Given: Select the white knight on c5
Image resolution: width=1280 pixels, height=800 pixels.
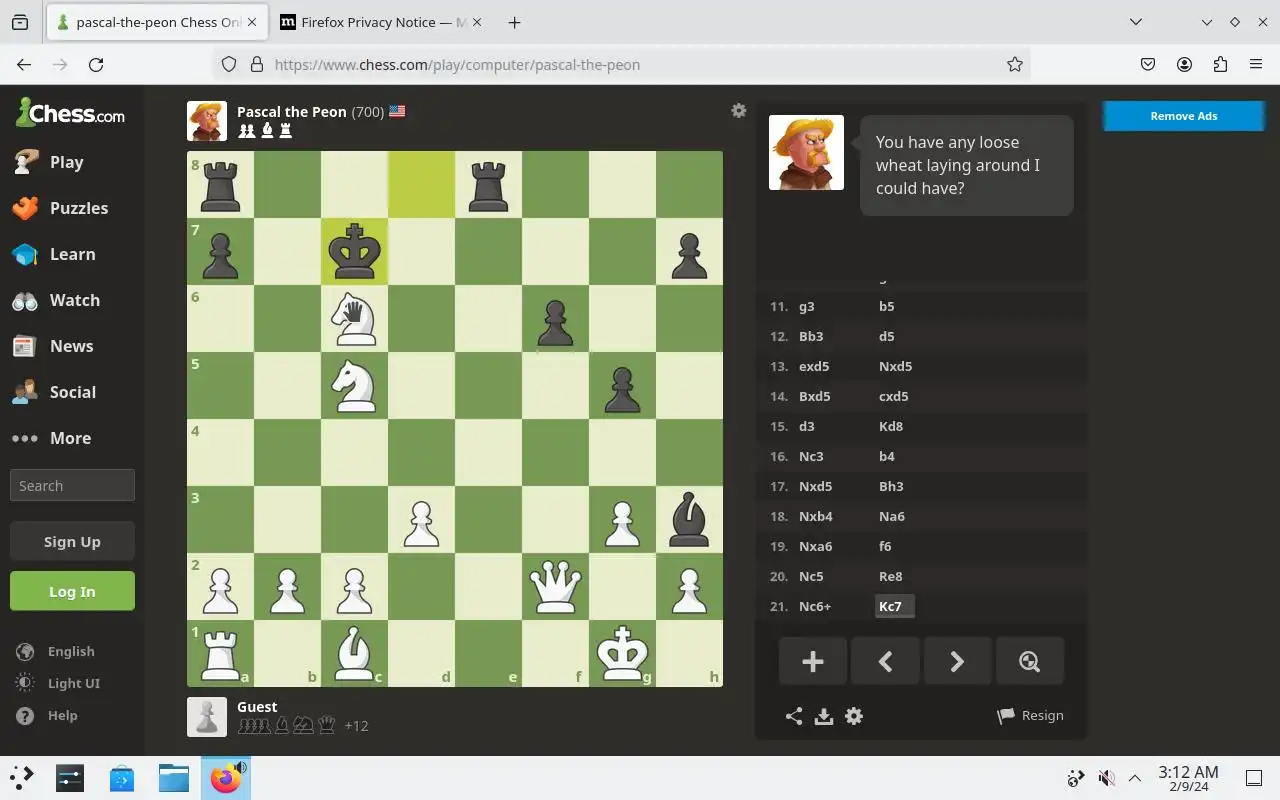Looking at the screenshot, I should point(354,385).
